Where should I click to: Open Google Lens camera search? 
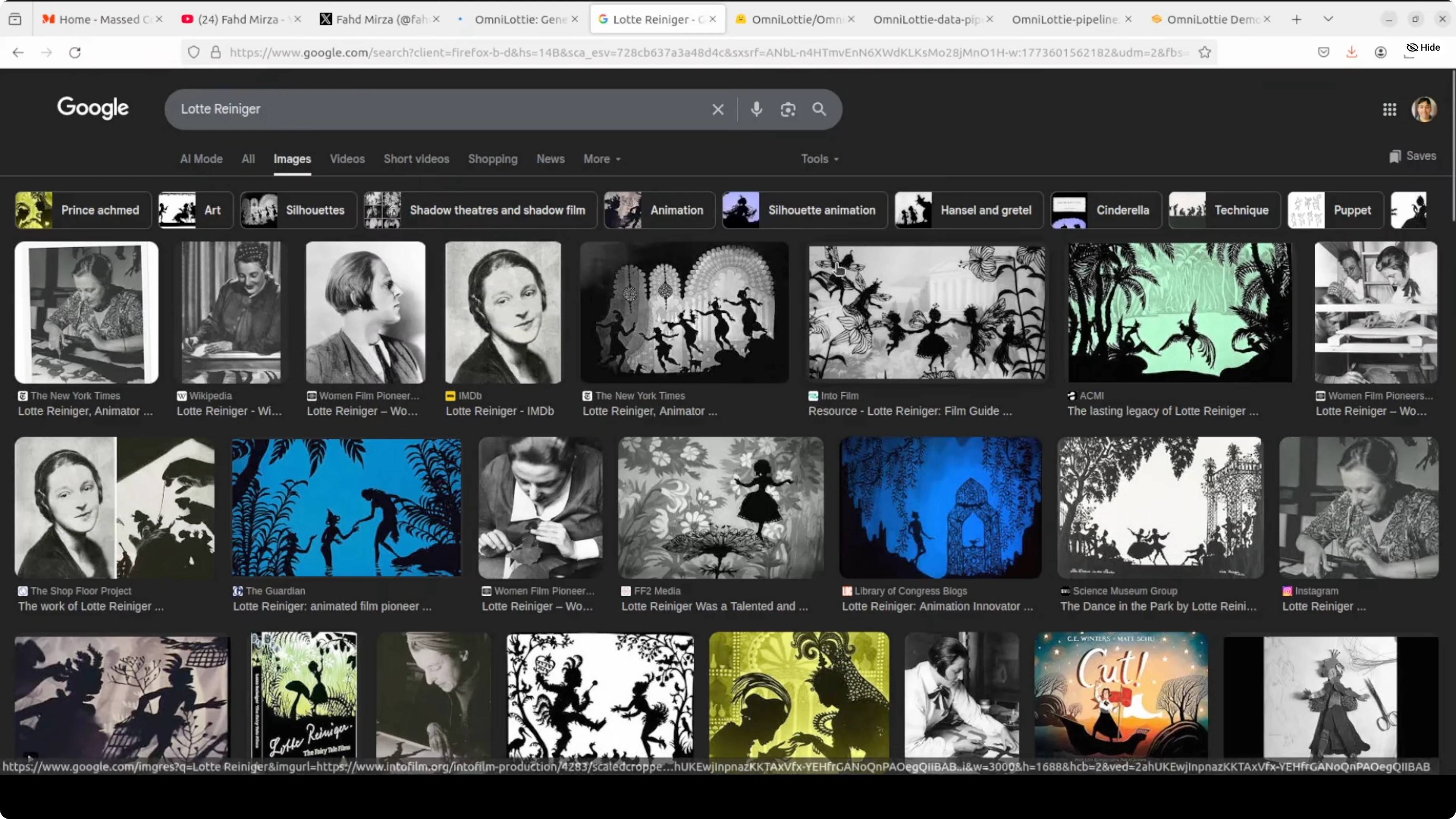coord(789,109)
